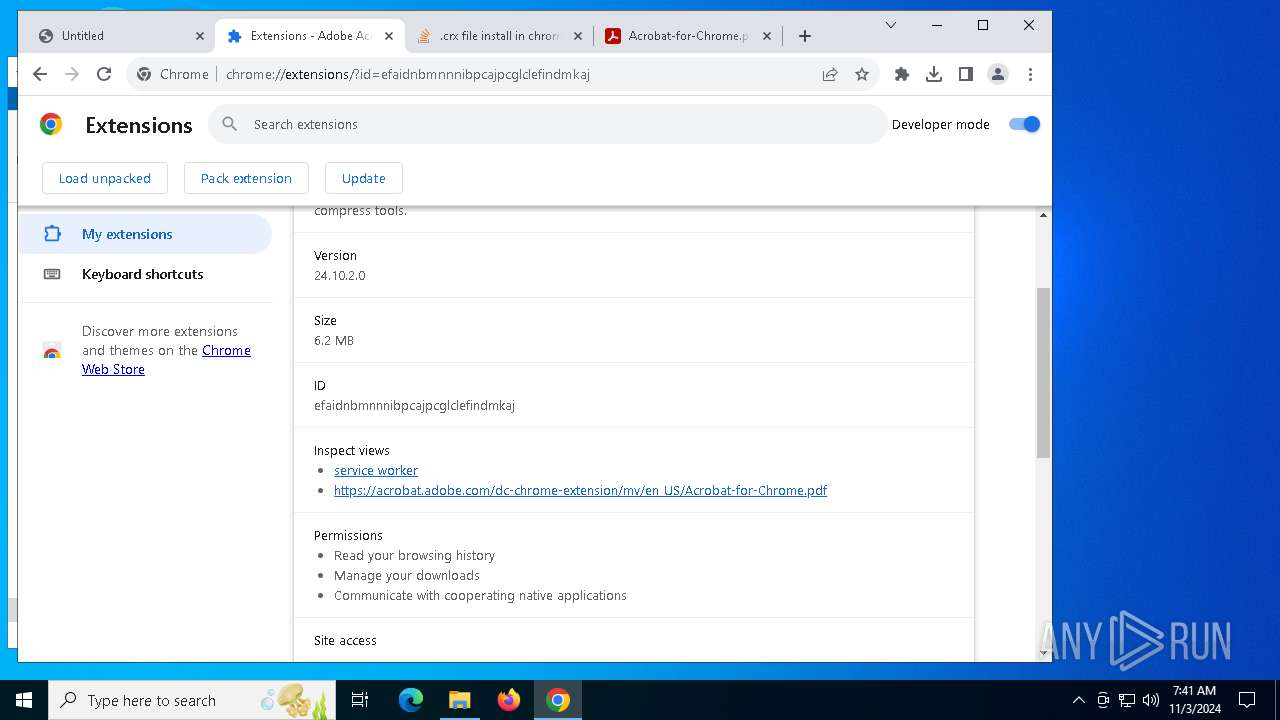This screenshot has height=720, width=1280.
Task: Click the version number 24.10.2.0
Action: click(340, 275)
